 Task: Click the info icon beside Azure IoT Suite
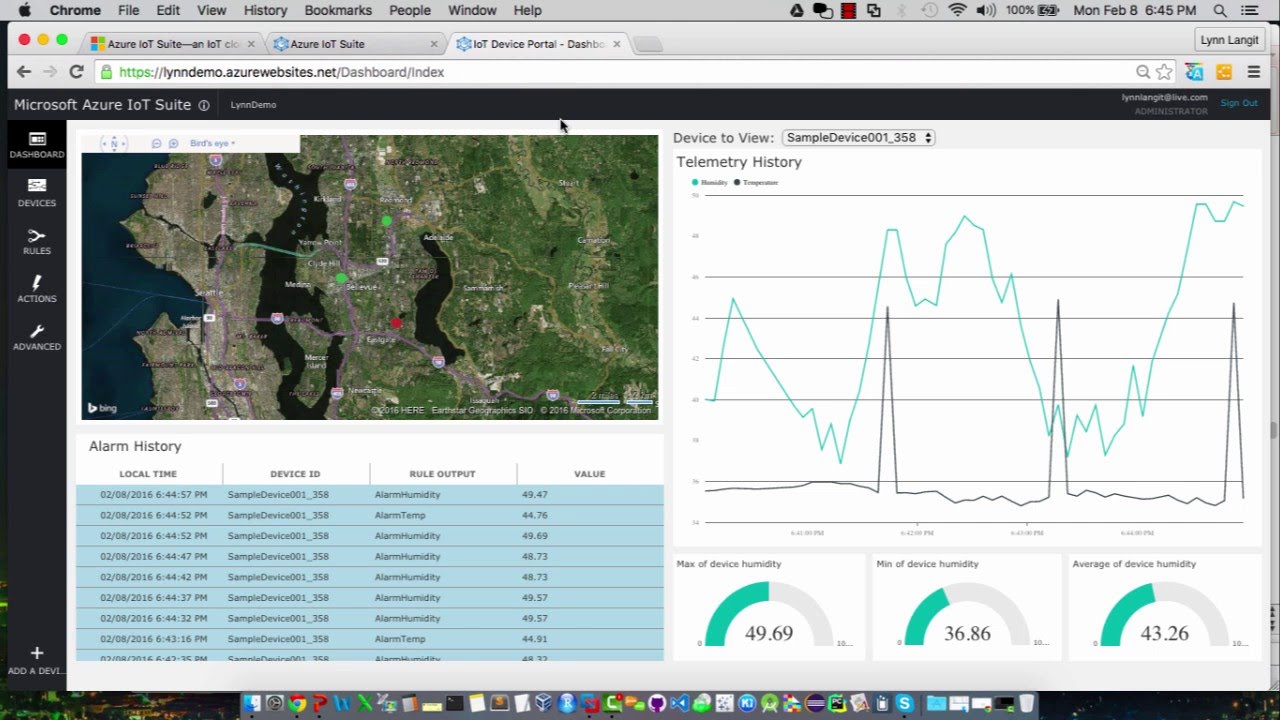click(204, 105)
